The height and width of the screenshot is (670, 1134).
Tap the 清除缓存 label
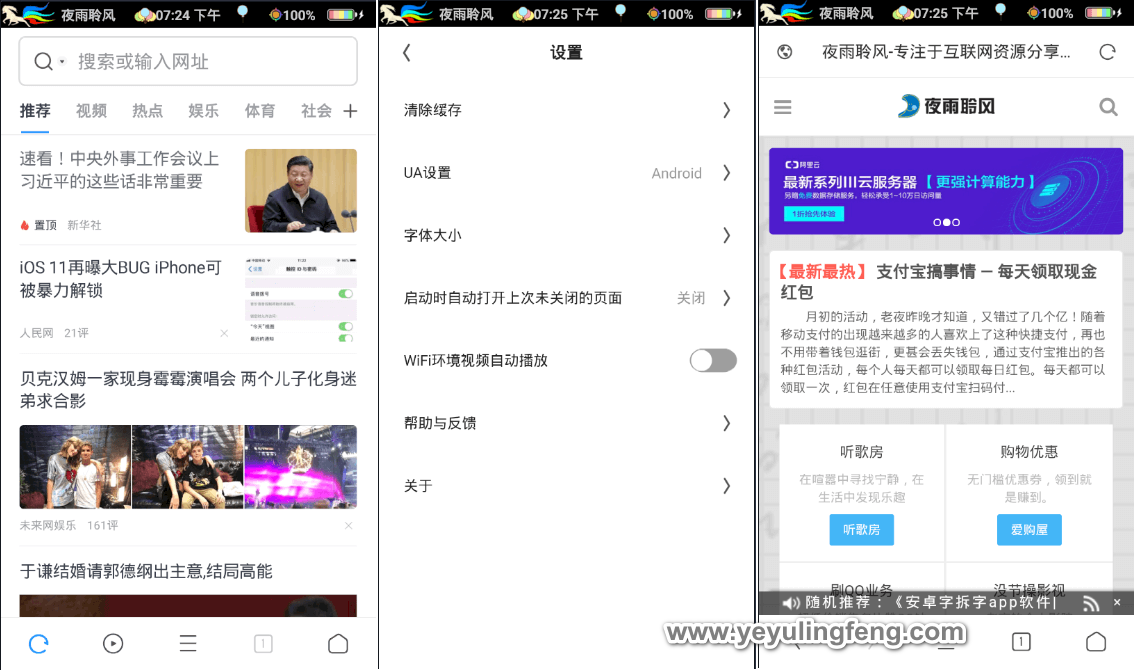[x=432, y=110]
